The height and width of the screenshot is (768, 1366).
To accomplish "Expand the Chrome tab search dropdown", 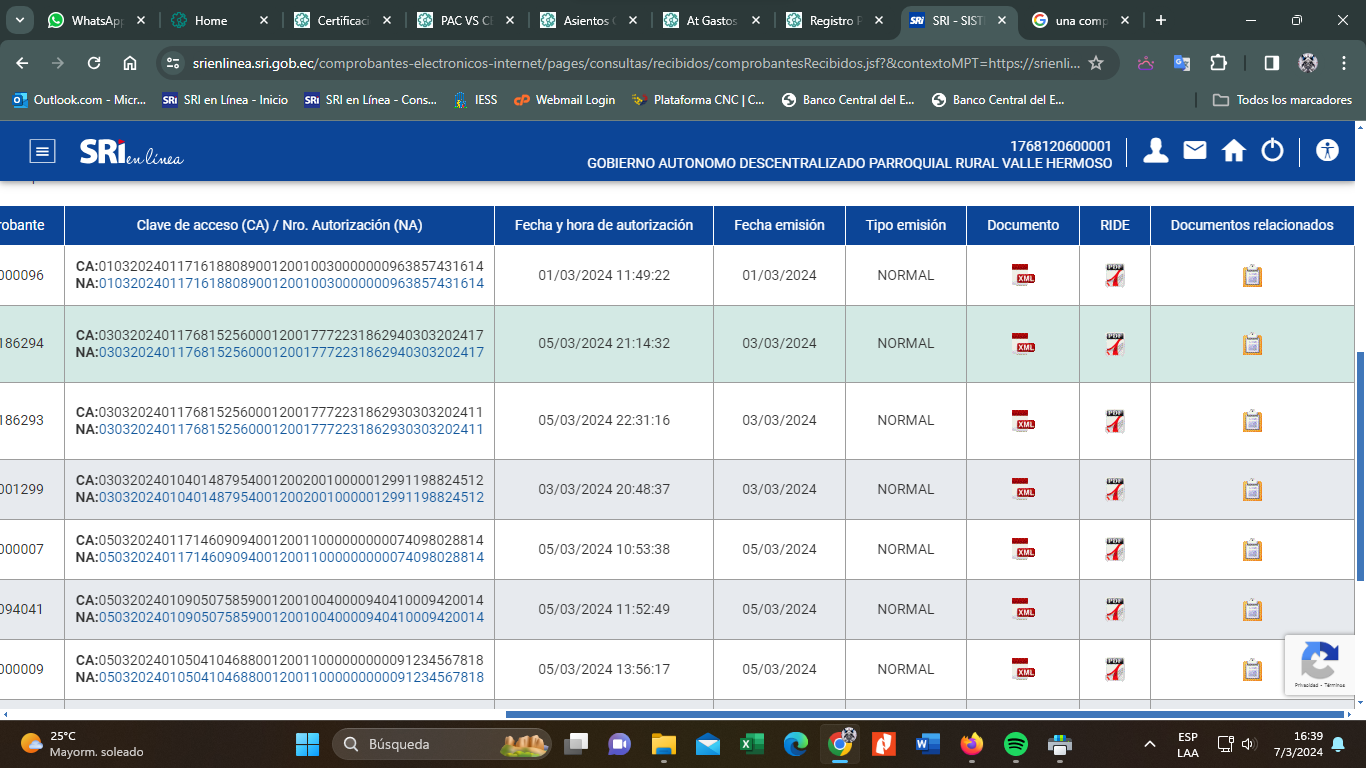I will 21,20.
